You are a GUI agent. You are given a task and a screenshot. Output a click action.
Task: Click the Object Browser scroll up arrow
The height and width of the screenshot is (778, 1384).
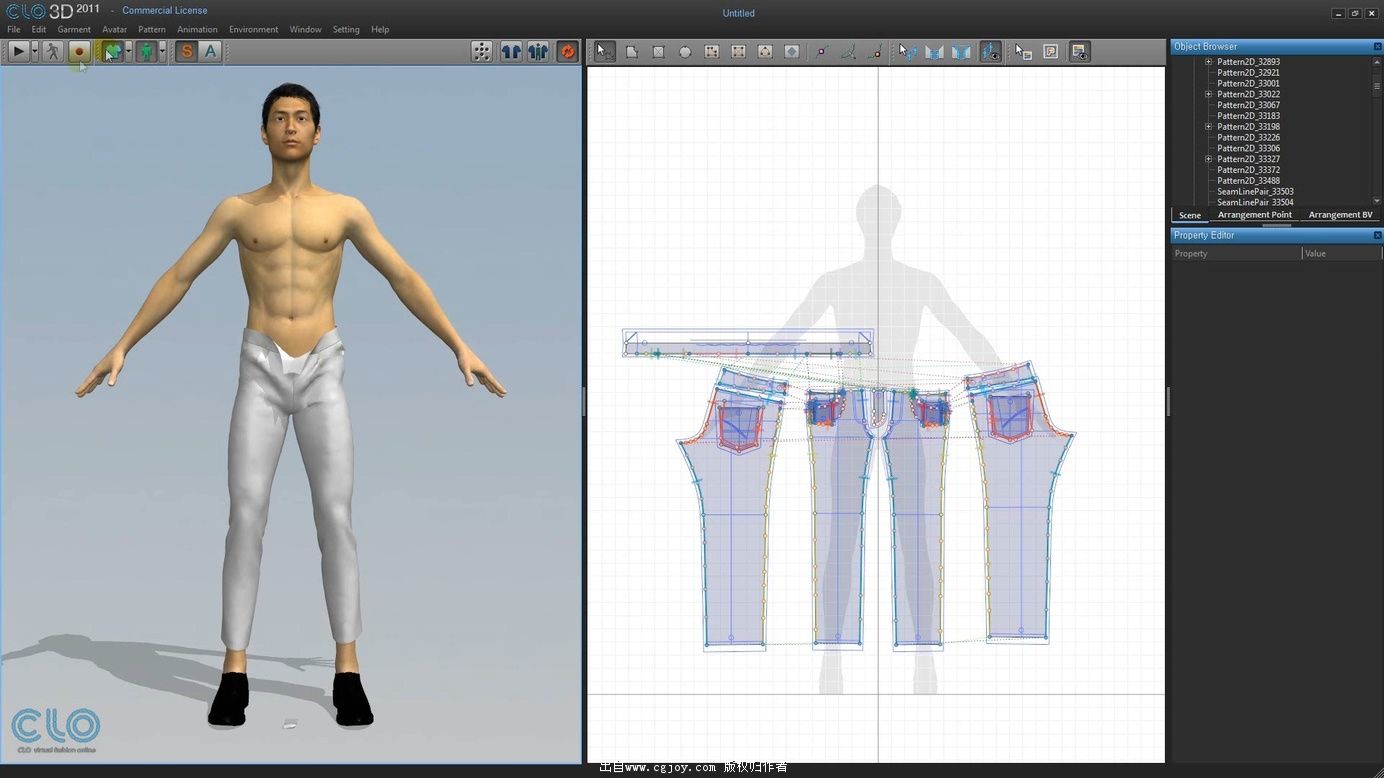point(1377,61)
